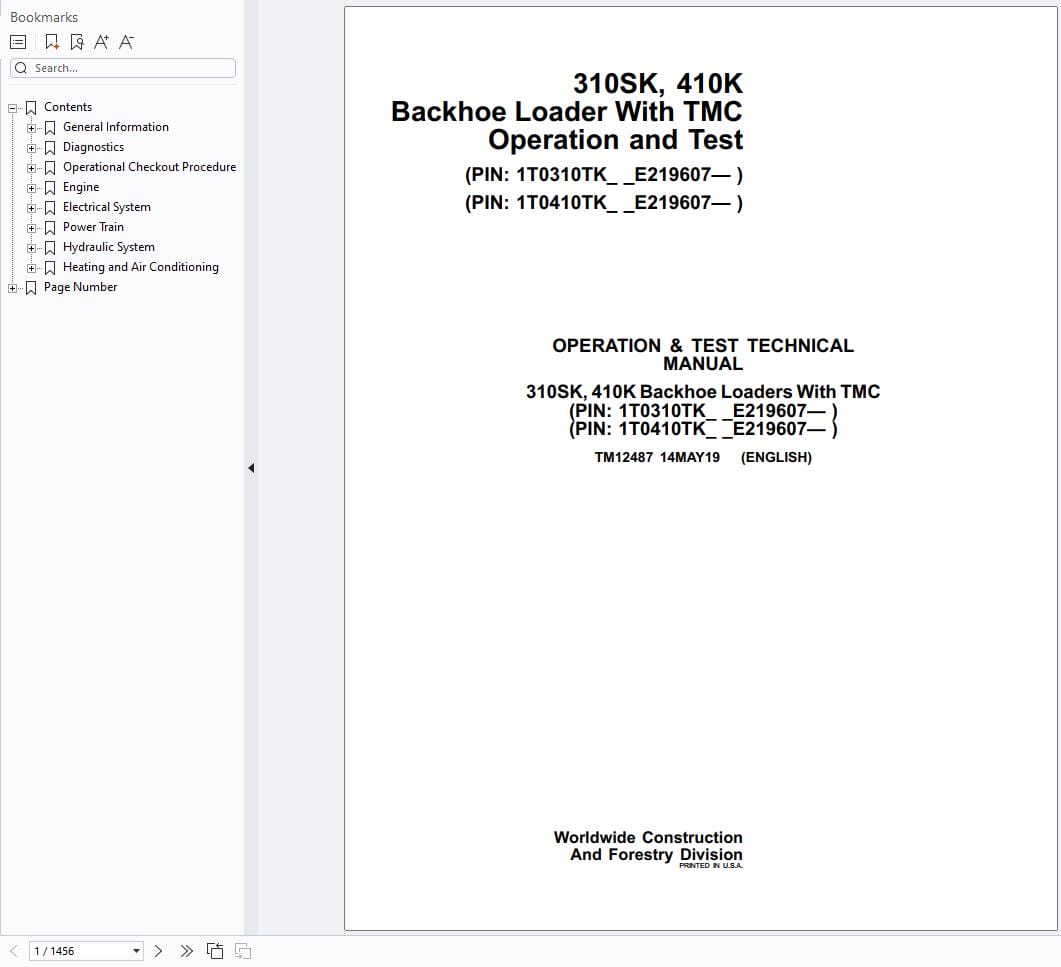
Task: Decrease bookmark text size
Action: 127,43
